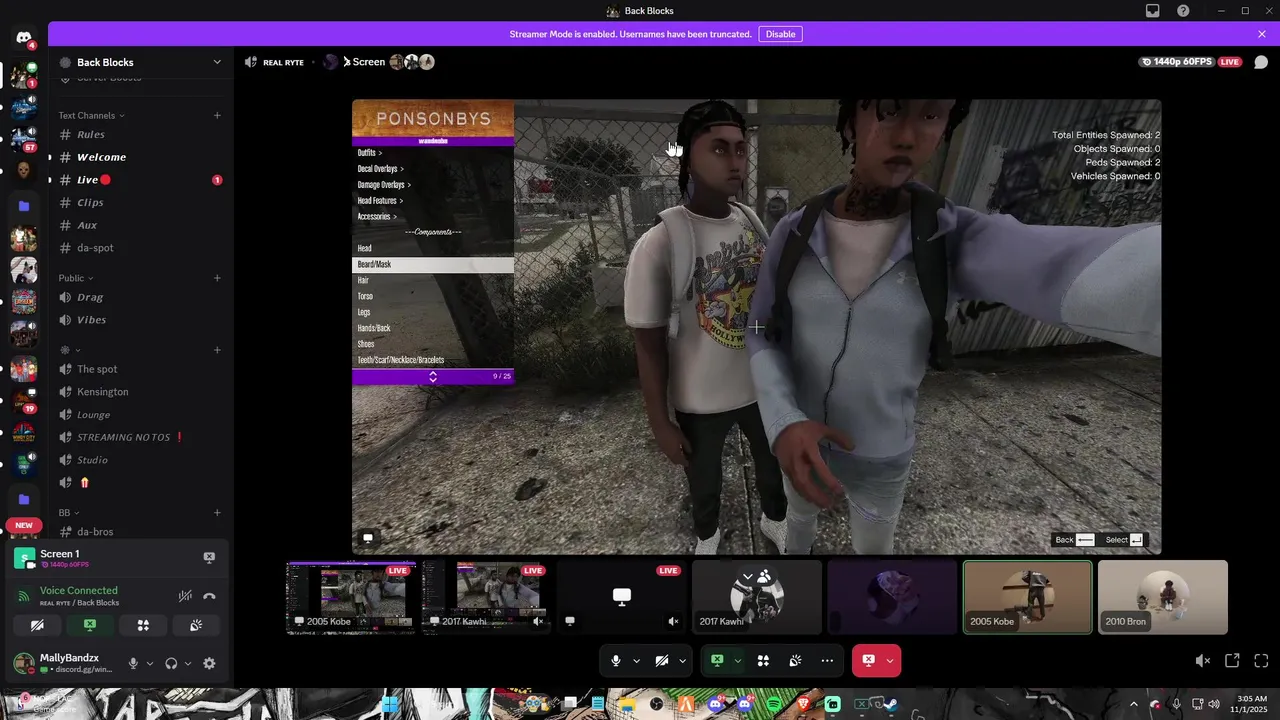Open the Rules text channel

click(140, 135)
